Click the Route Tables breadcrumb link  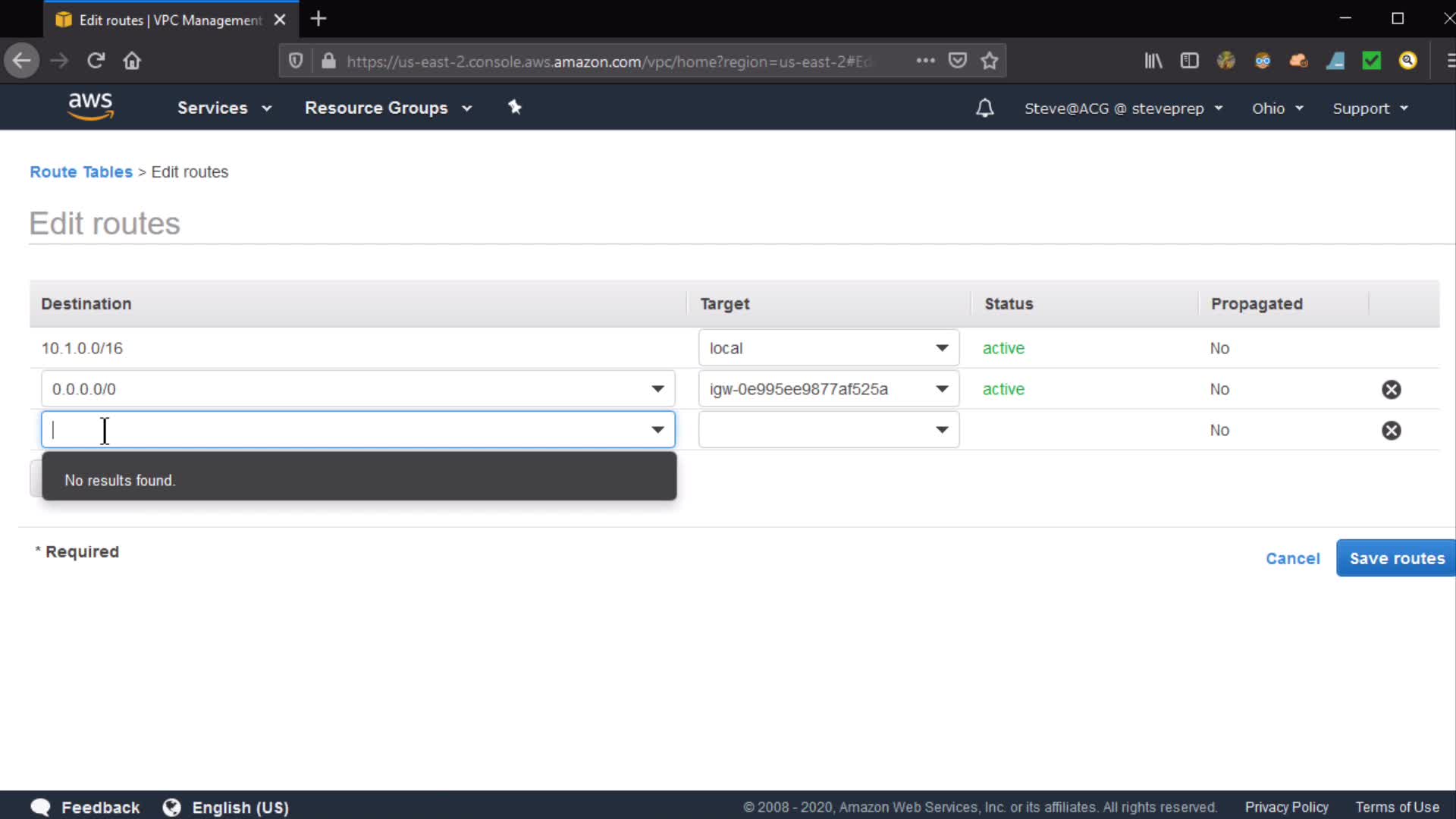tap(81, 172)
